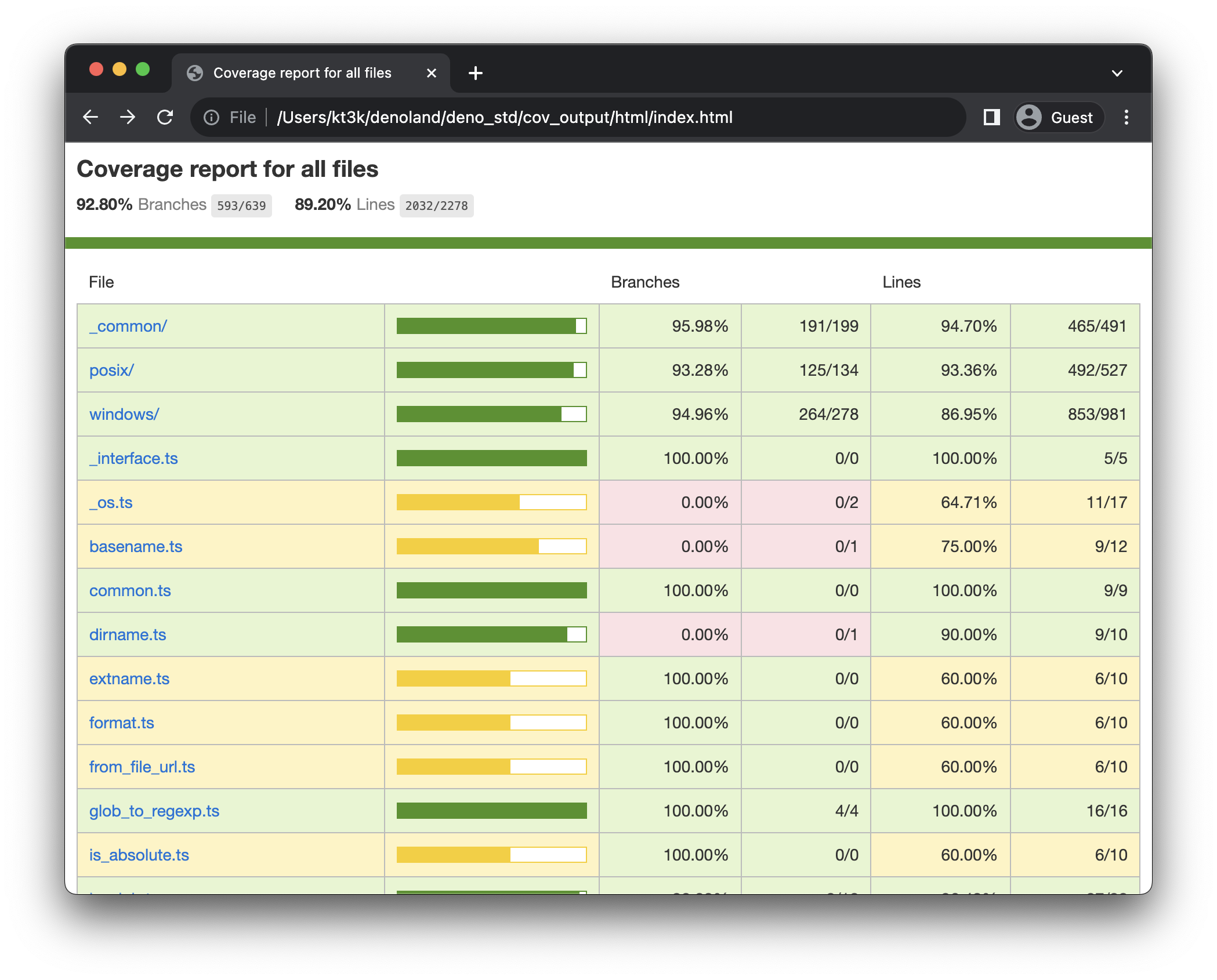1217x980 pixels.
Task: Click the Guest profile avatar icon
Action: [x=1030, y=117]
